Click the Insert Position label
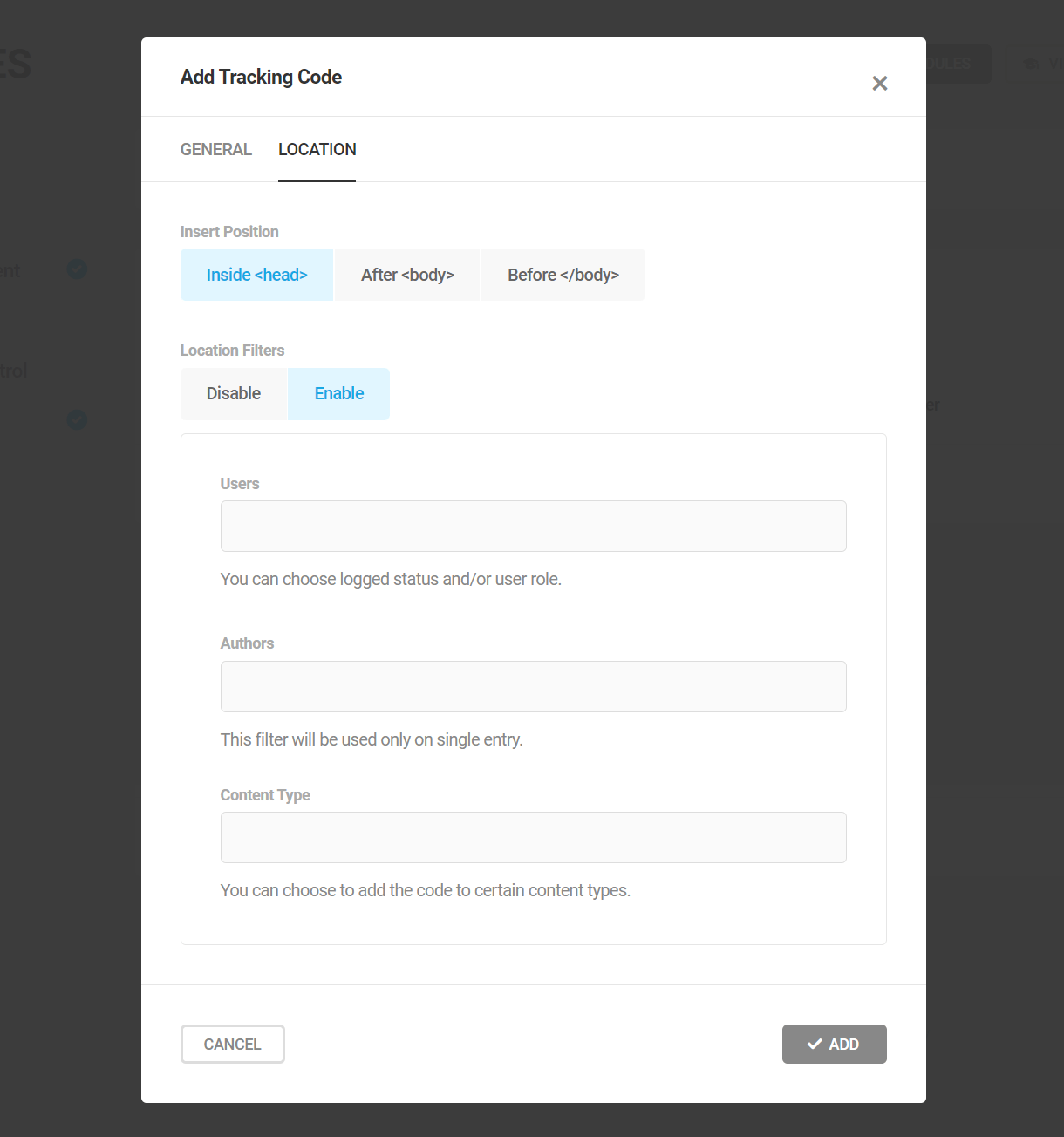Screen dimensions: 1064x1137 pos(229,232)
